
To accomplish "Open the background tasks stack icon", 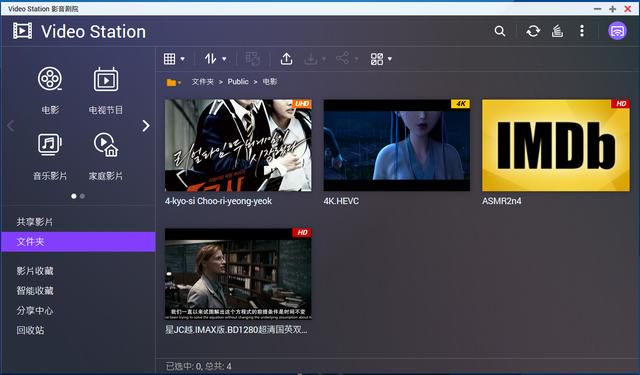I will point(558,31).
